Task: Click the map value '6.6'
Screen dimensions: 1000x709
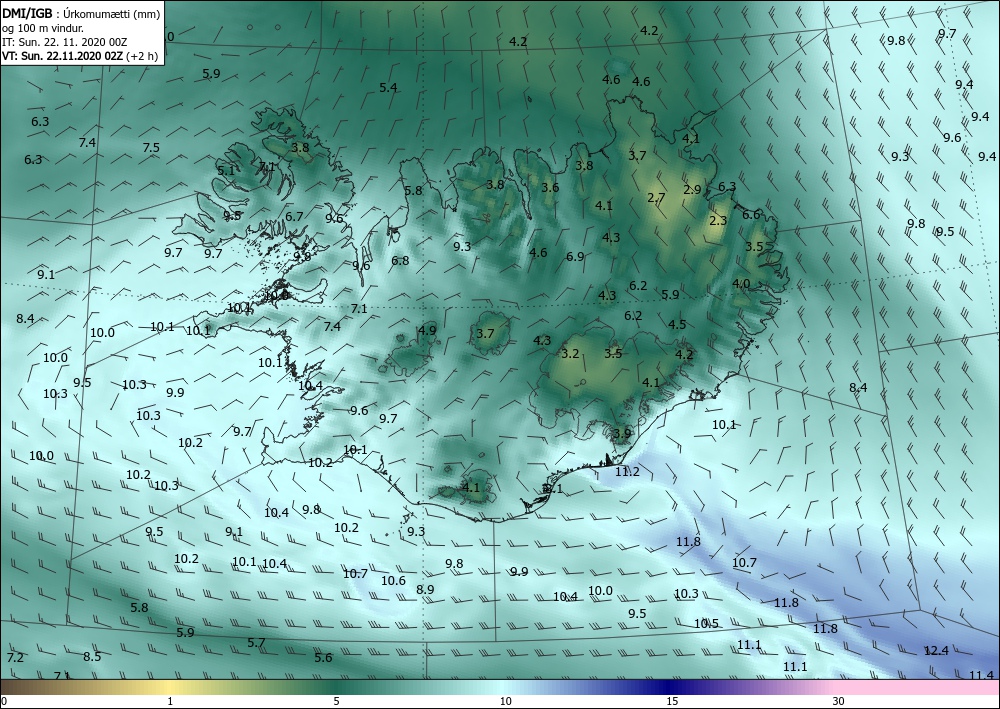Action: 751,214
